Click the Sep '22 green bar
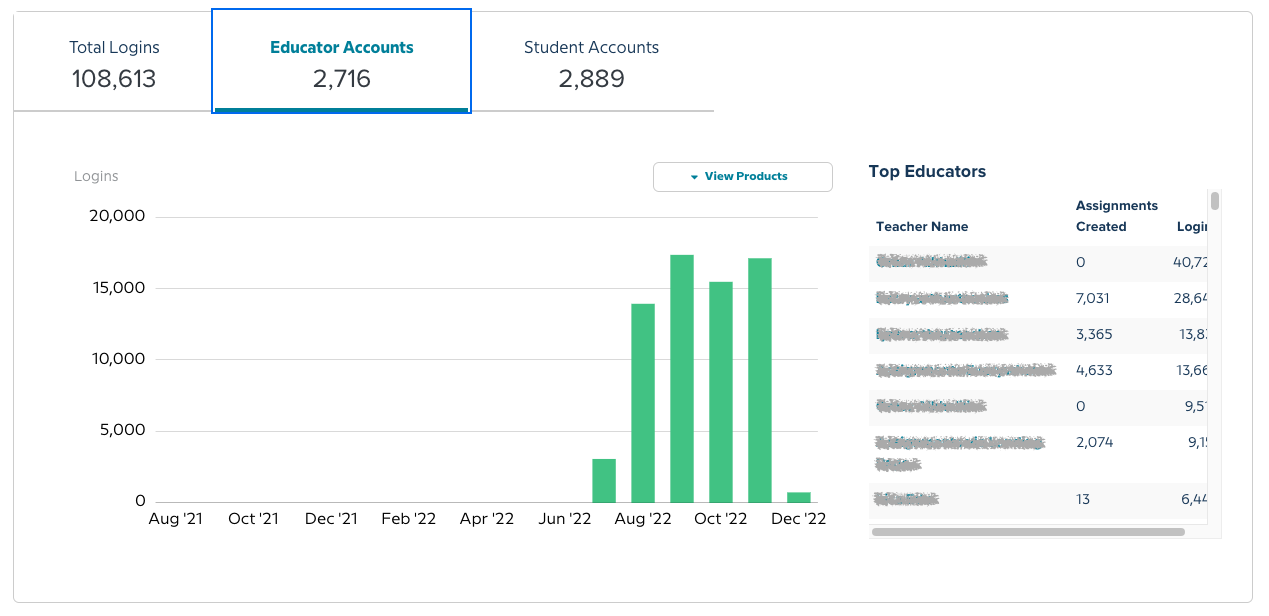This screenshot has width=1269, height=616. click(x=682, y=378)
